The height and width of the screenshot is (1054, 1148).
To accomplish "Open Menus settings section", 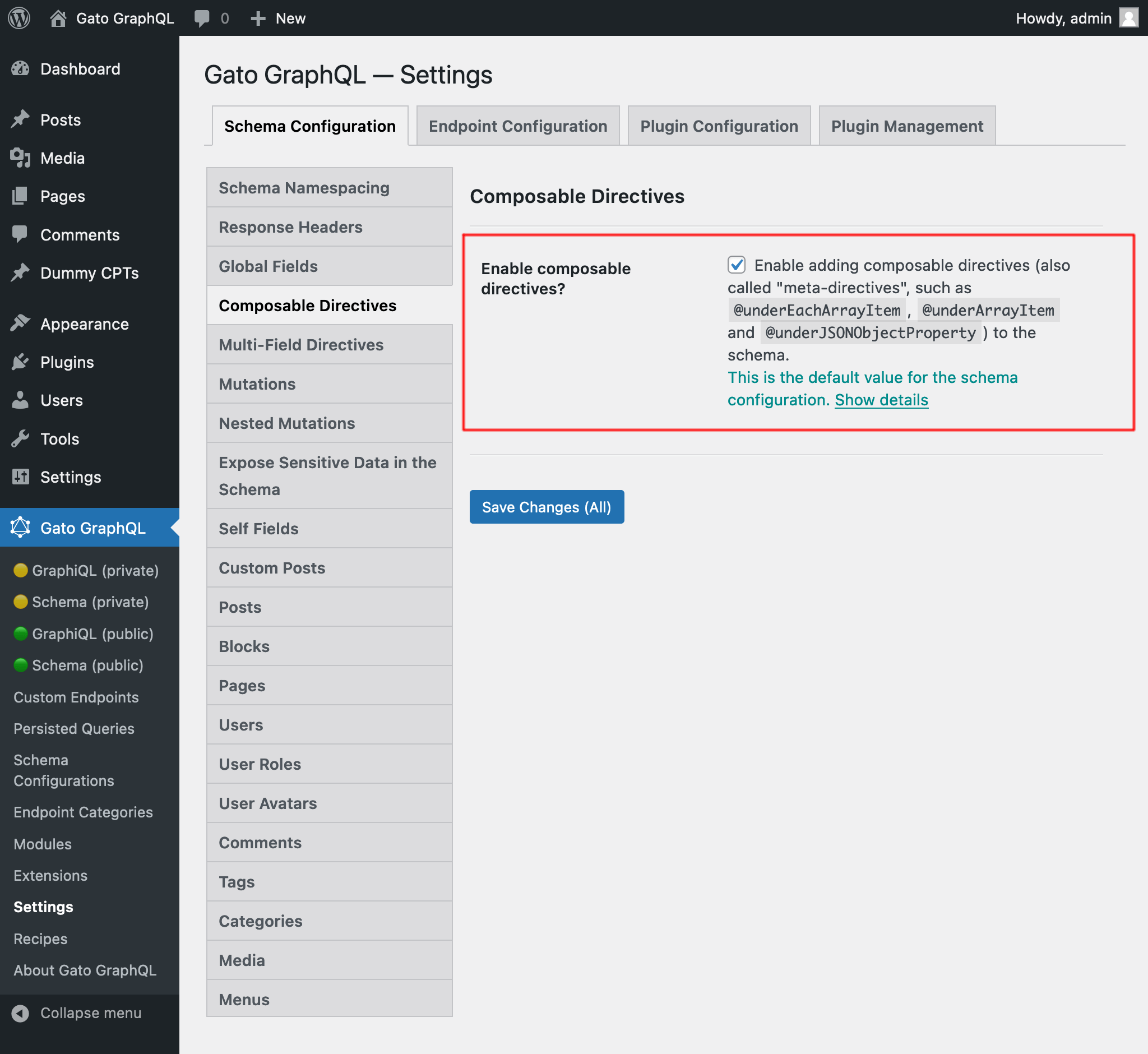I will click(330, 999).
